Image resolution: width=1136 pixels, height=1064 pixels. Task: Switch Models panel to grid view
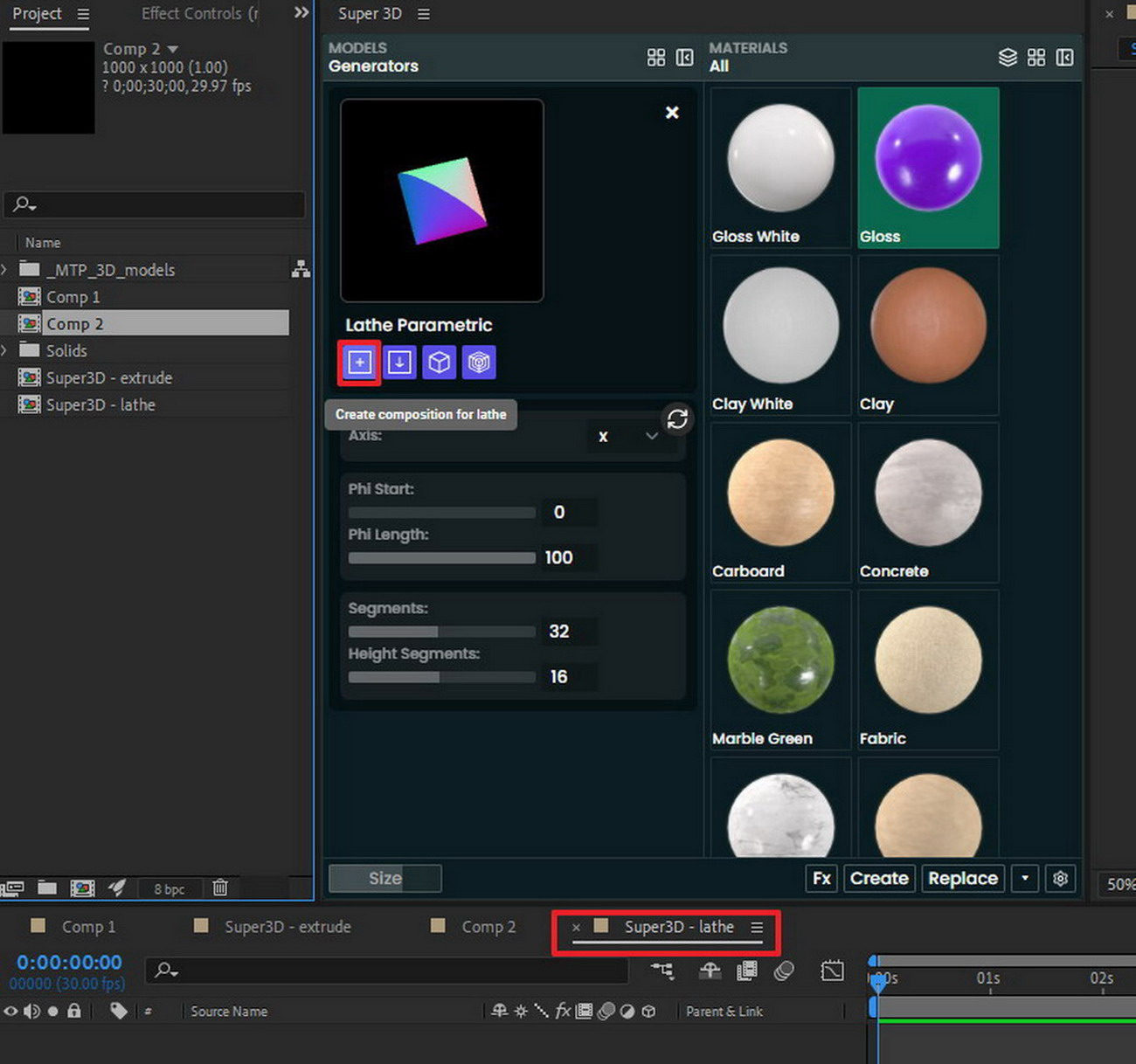pos(656,58)
